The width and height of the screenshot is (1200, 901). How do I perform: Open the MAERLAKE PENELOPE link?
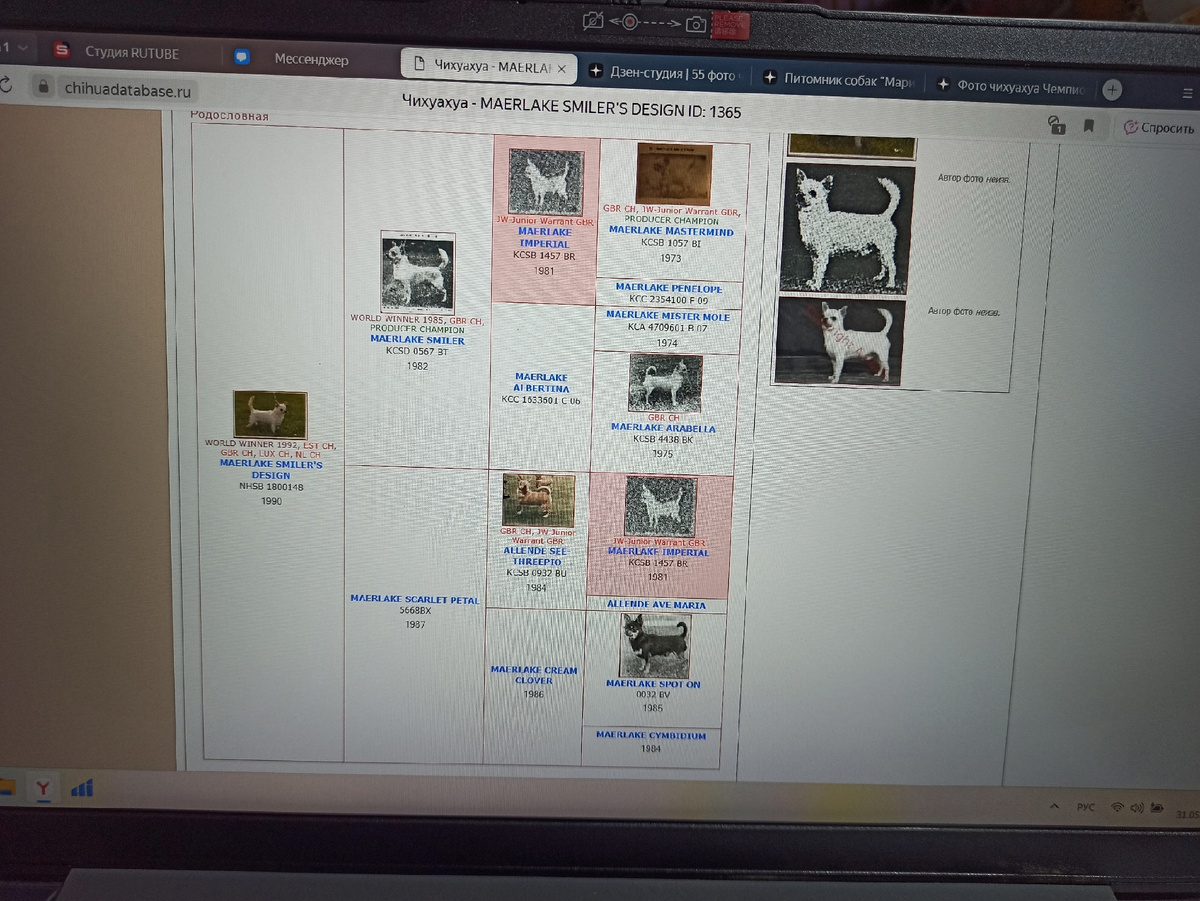tap(668, 288)
